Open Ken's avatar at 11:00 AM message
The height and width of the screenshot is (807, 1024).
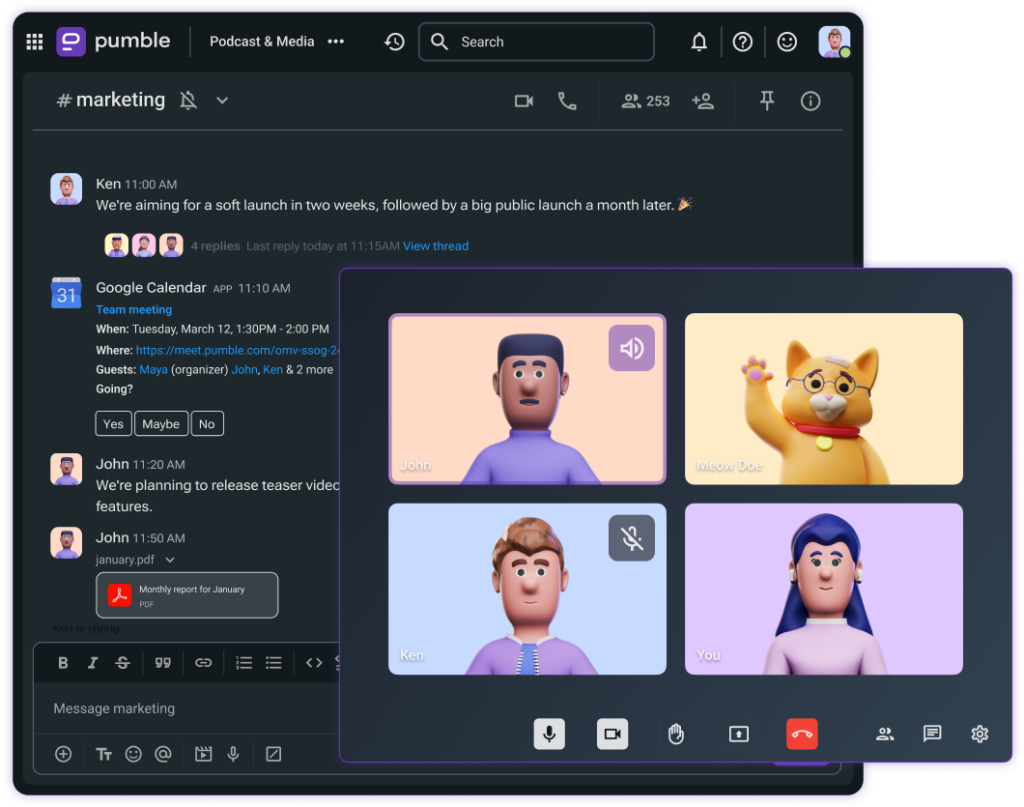coord(67,189)
